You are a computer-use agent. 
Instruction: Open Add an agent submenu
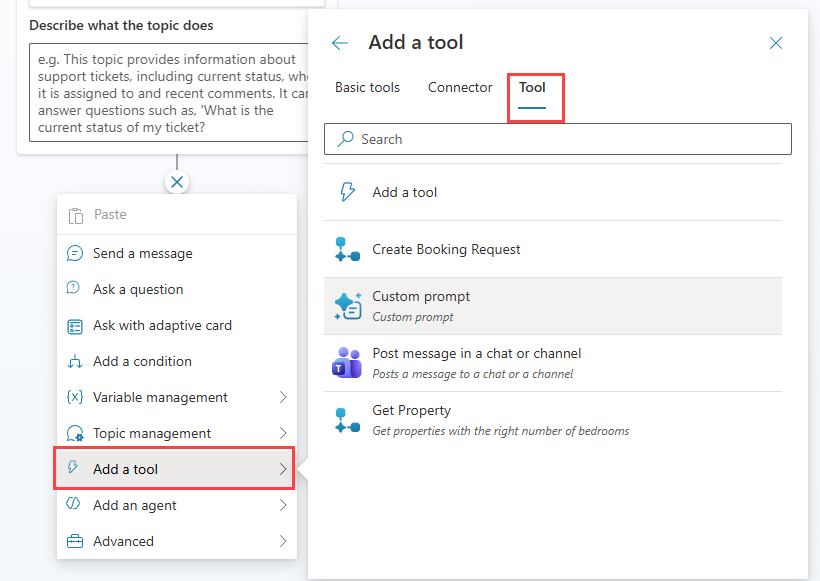pos(177,505)
